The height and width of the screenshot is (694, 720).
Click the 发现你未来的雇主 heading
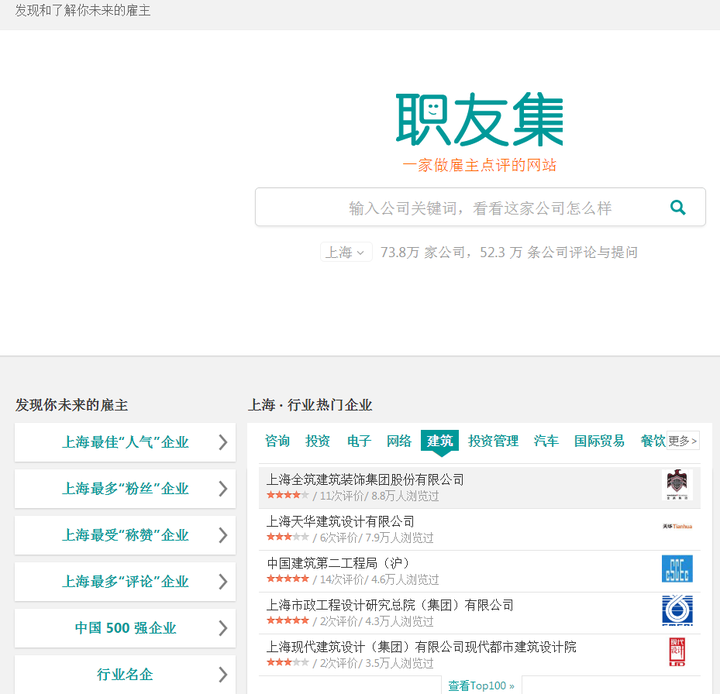pos(72,405)
